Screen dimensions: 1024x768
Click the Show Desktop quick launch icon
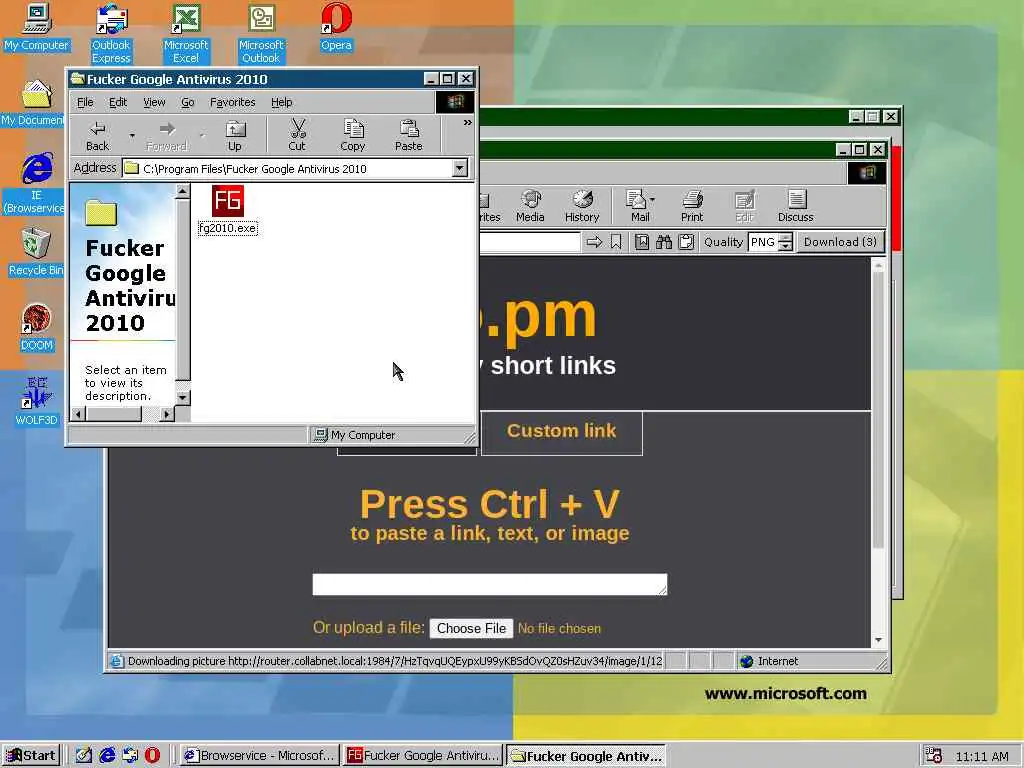pyautogui.click(x=84, y=756)
